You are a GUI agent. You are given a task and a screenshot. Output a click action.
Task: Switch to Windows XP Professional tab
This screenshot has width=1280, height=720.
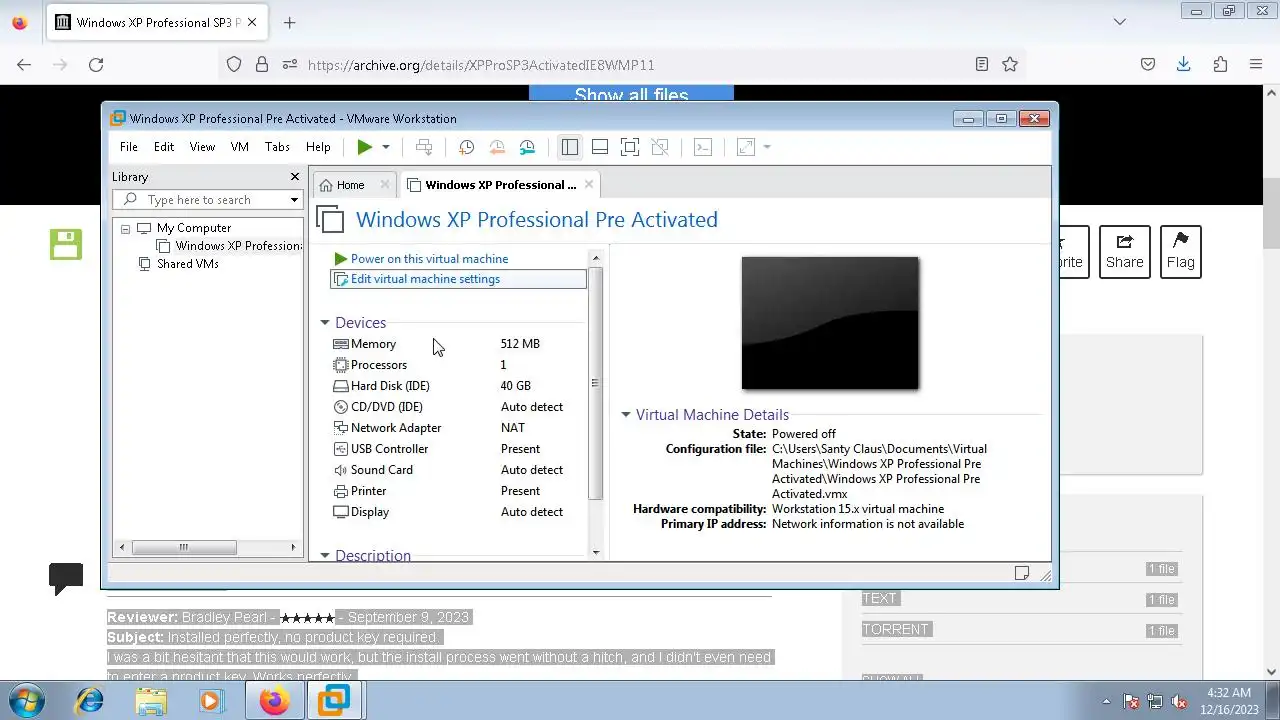[x=500, y=185]
